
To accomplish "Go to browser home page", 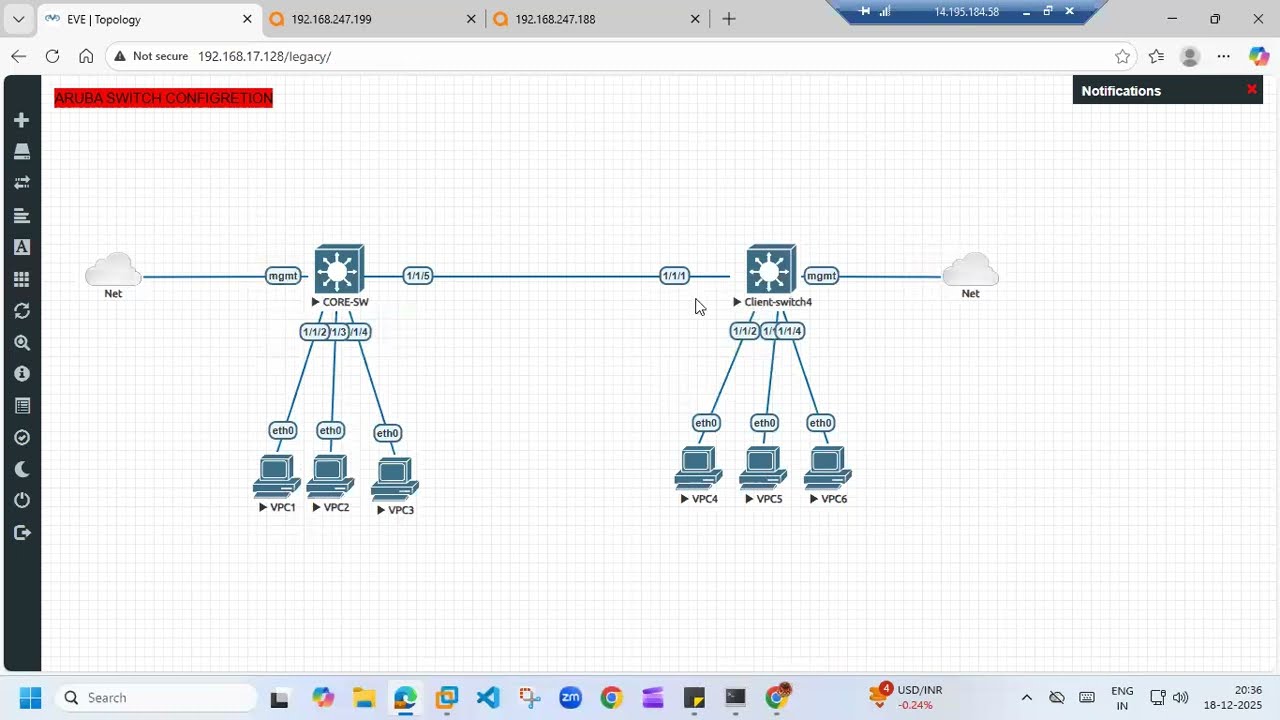I will tap(86, 56).
